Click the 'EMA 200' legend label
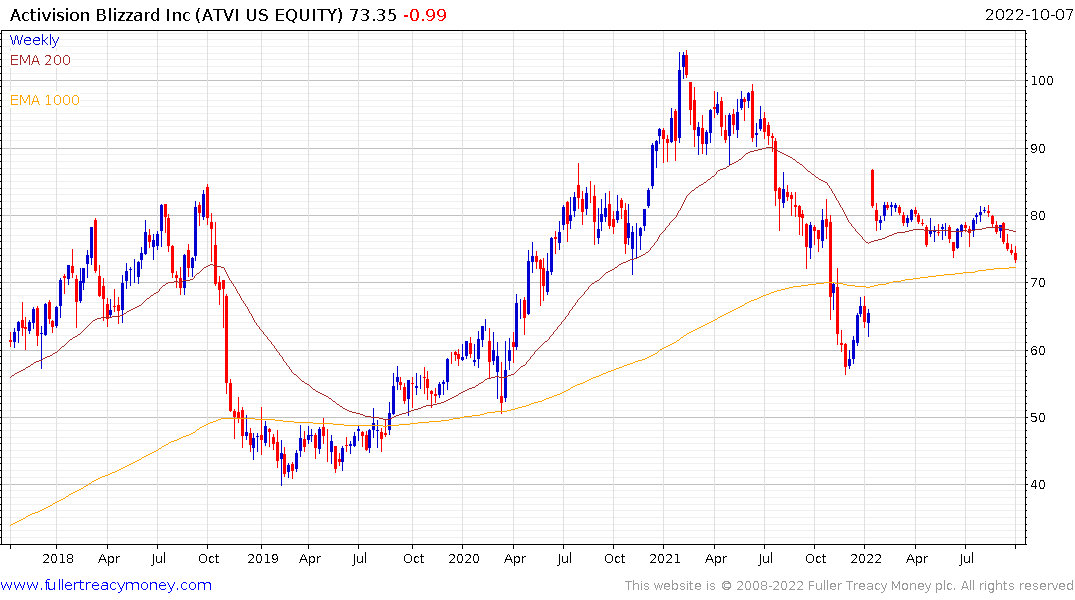 pyautogui.click(x=40, y=60)
